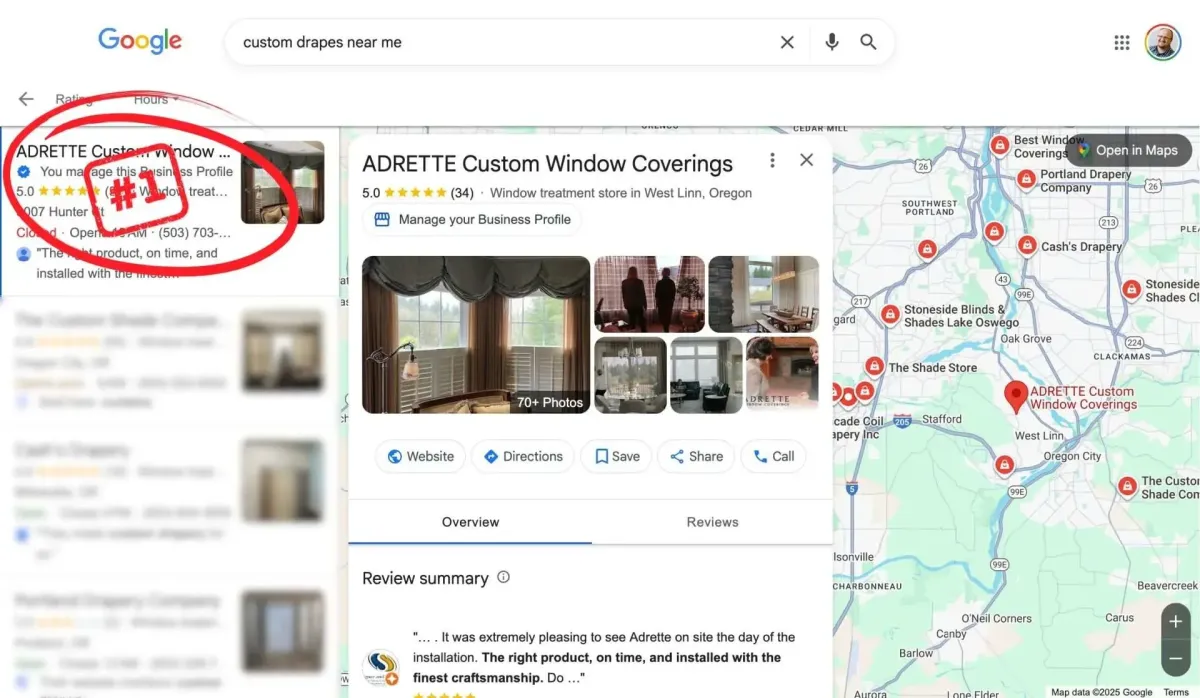Click Manage your Business Profile
This screenshot has width=1200, height=698.
[472, 220]
